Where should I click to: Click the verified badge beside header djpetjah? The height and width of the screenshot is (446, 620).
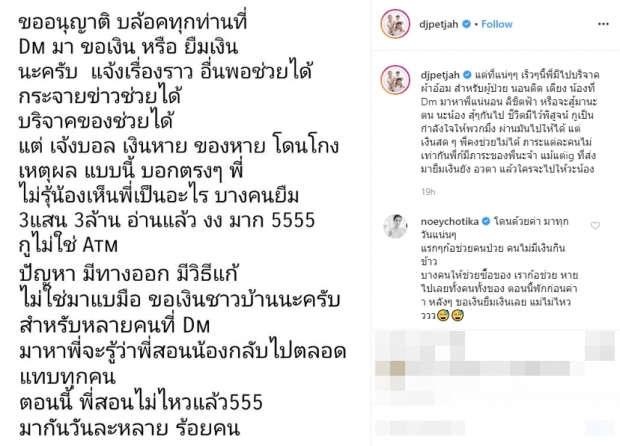click(466, 24)
